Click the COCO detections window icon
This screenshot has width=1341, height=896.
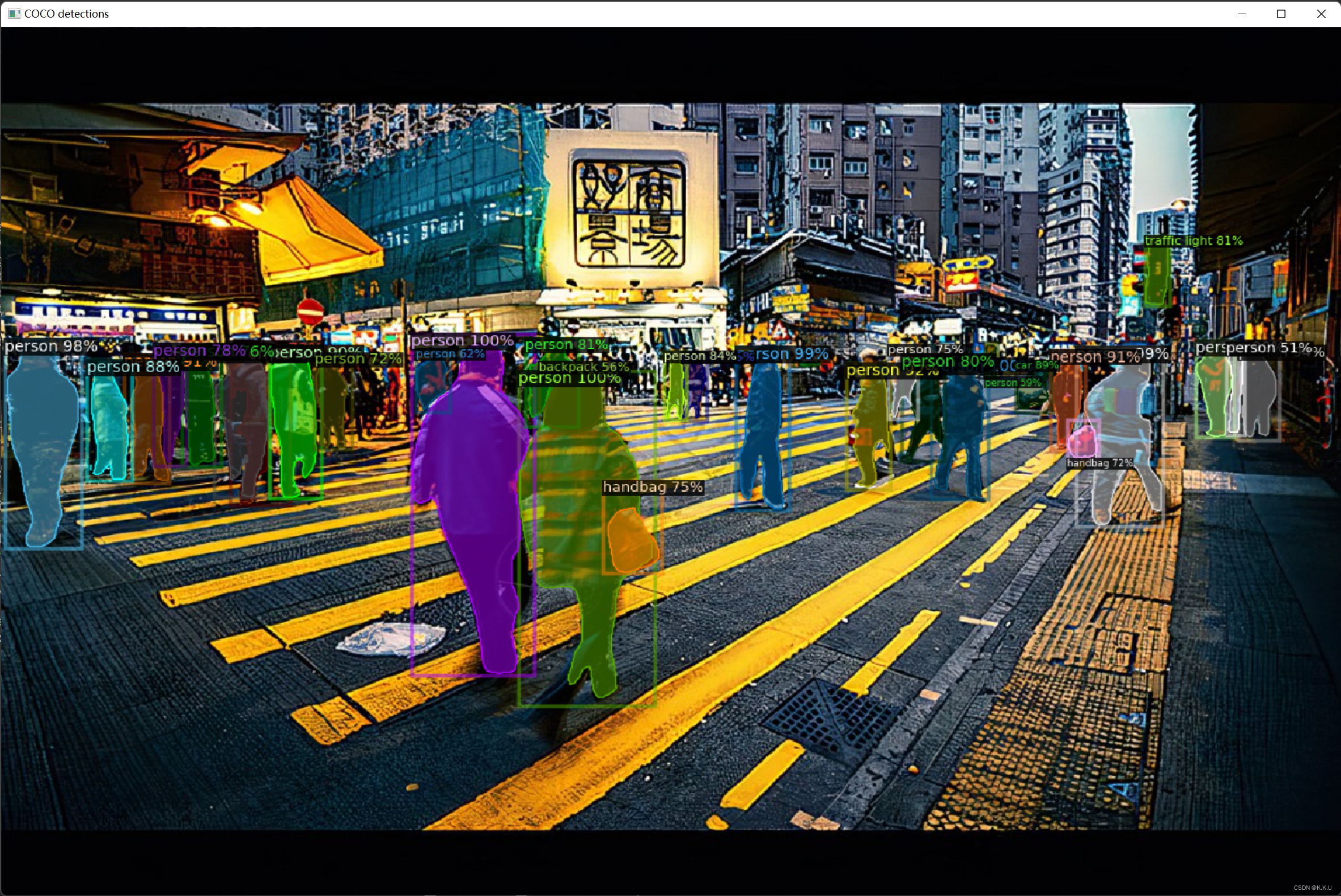(14, 14)
